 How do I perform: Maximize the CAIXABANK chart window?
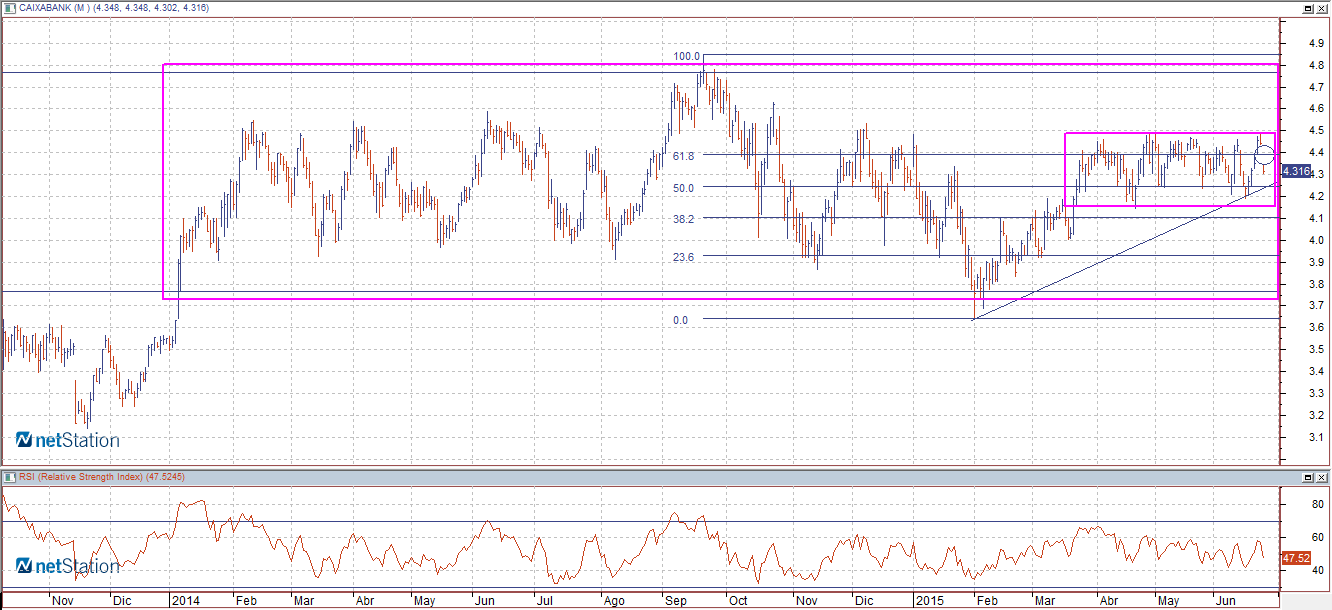pyautogui.click(x=1307, y=8)
